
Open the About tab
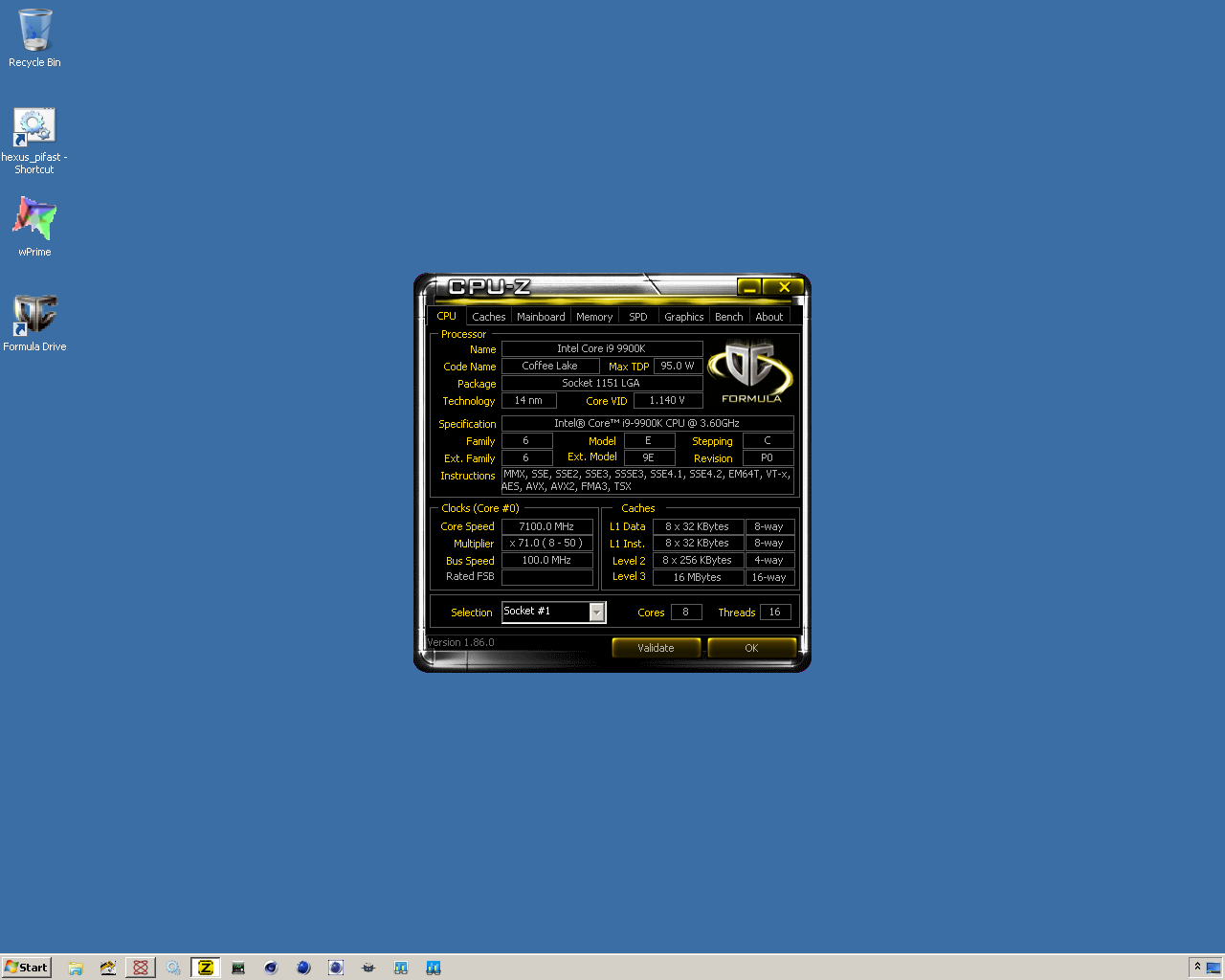coord(769,317)
